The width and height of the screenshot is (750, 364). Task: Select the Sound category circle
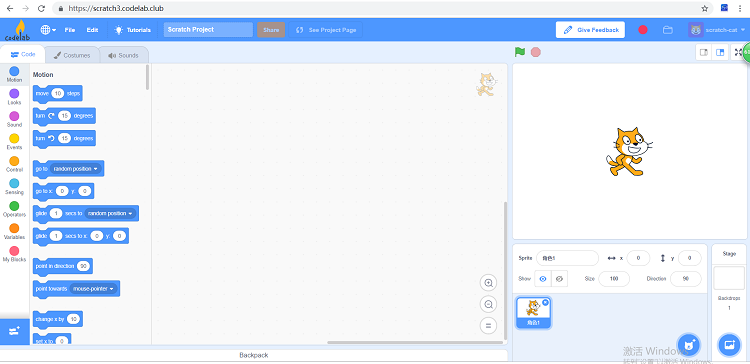pos(14,116)
